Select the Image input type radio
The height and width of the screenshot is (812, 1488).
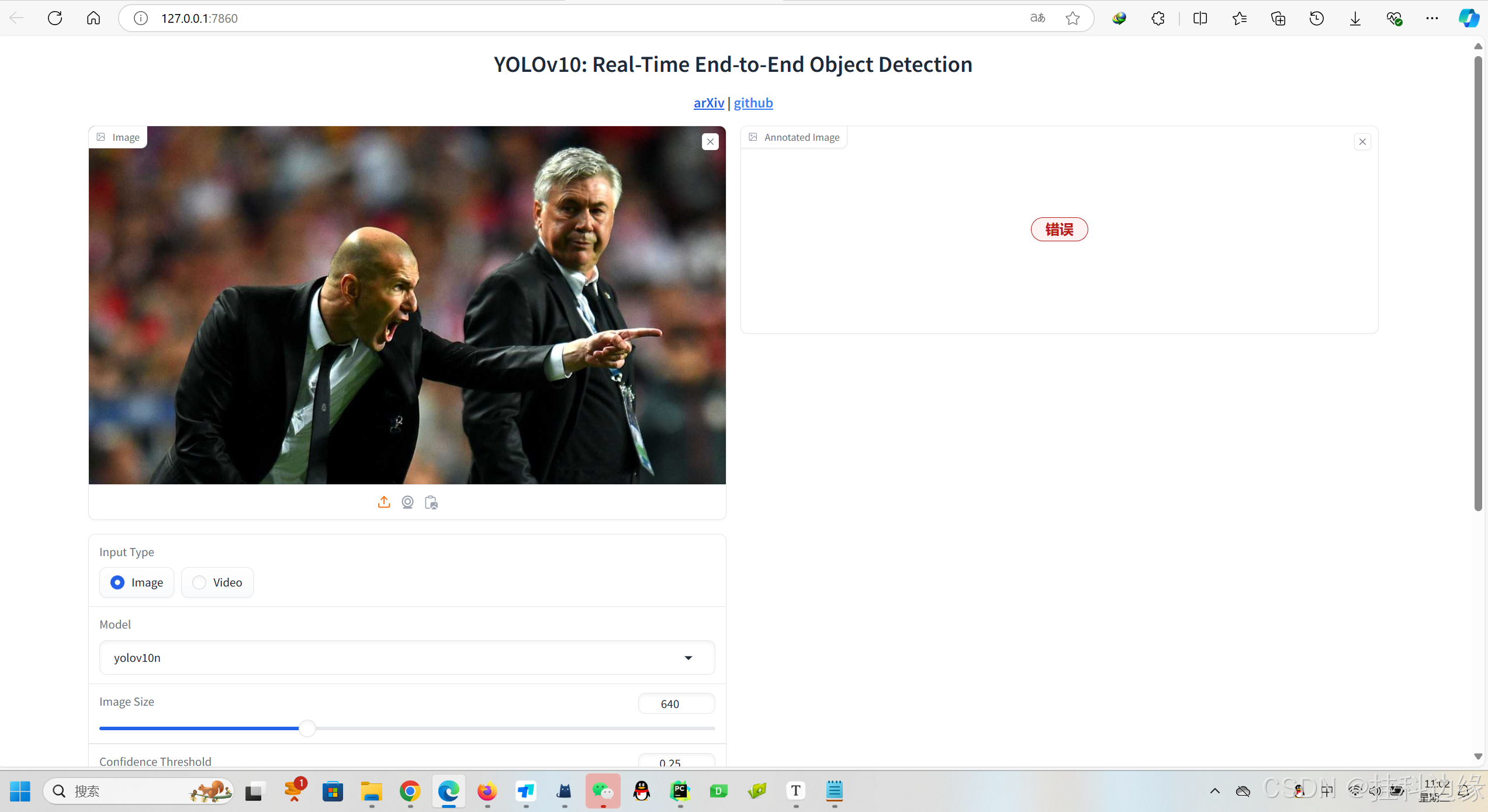(x=117, y=582)
